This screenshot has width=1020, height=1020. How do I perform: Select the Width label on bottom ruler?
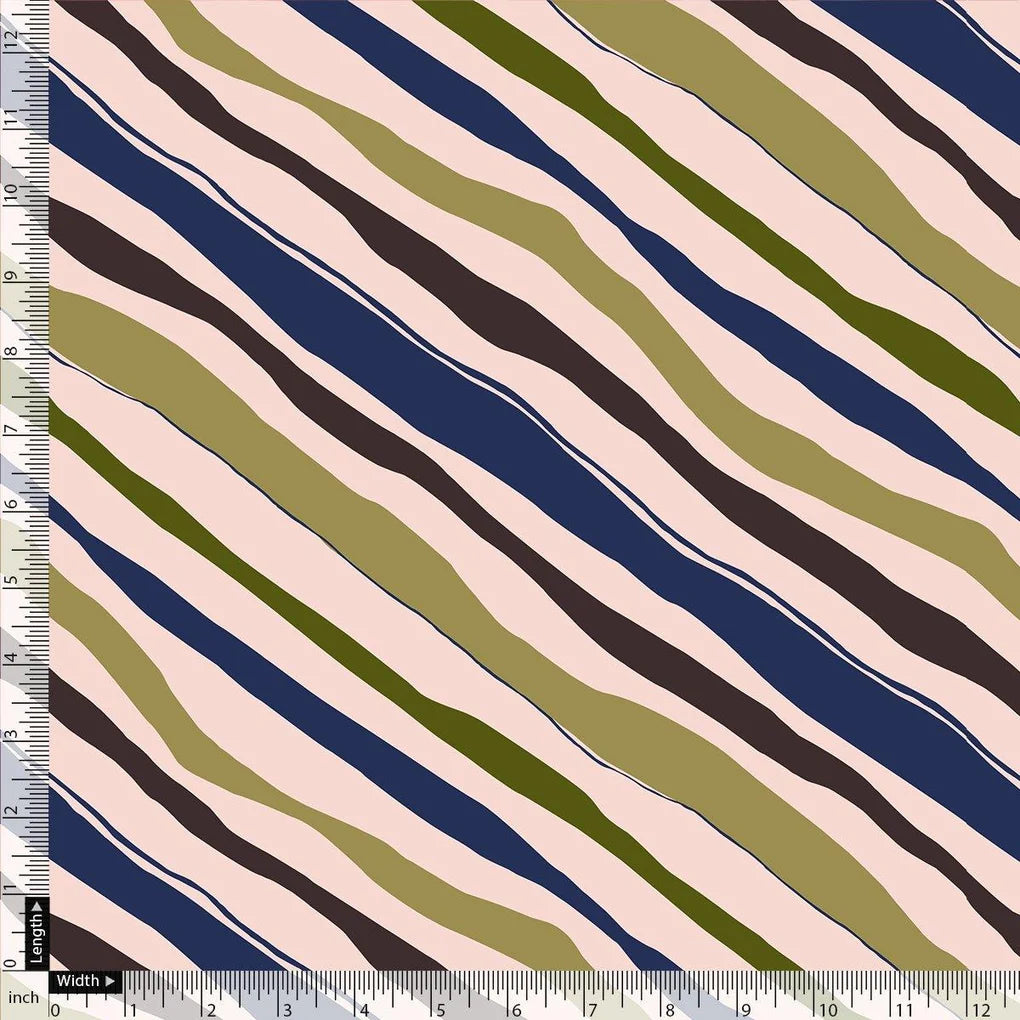tap(77, 981)
